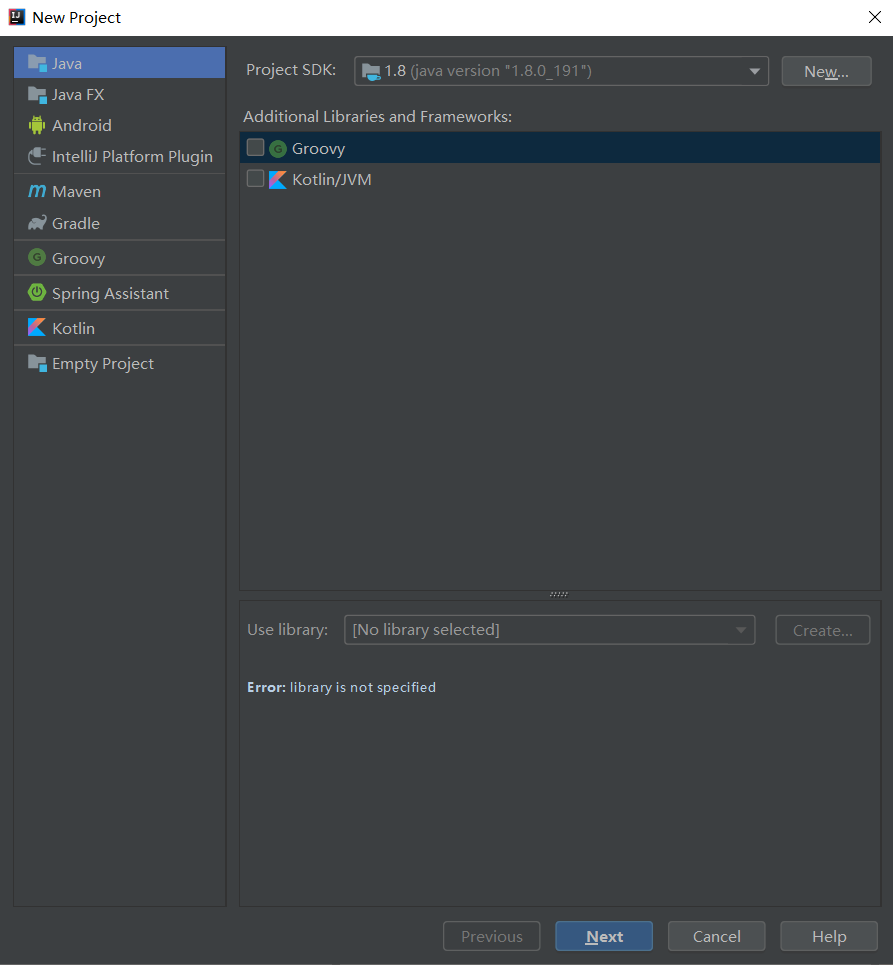Image resolution: width=893 pixels, height=965 pixels.
Task: Close the New Project window
Action: pos(875,17)
